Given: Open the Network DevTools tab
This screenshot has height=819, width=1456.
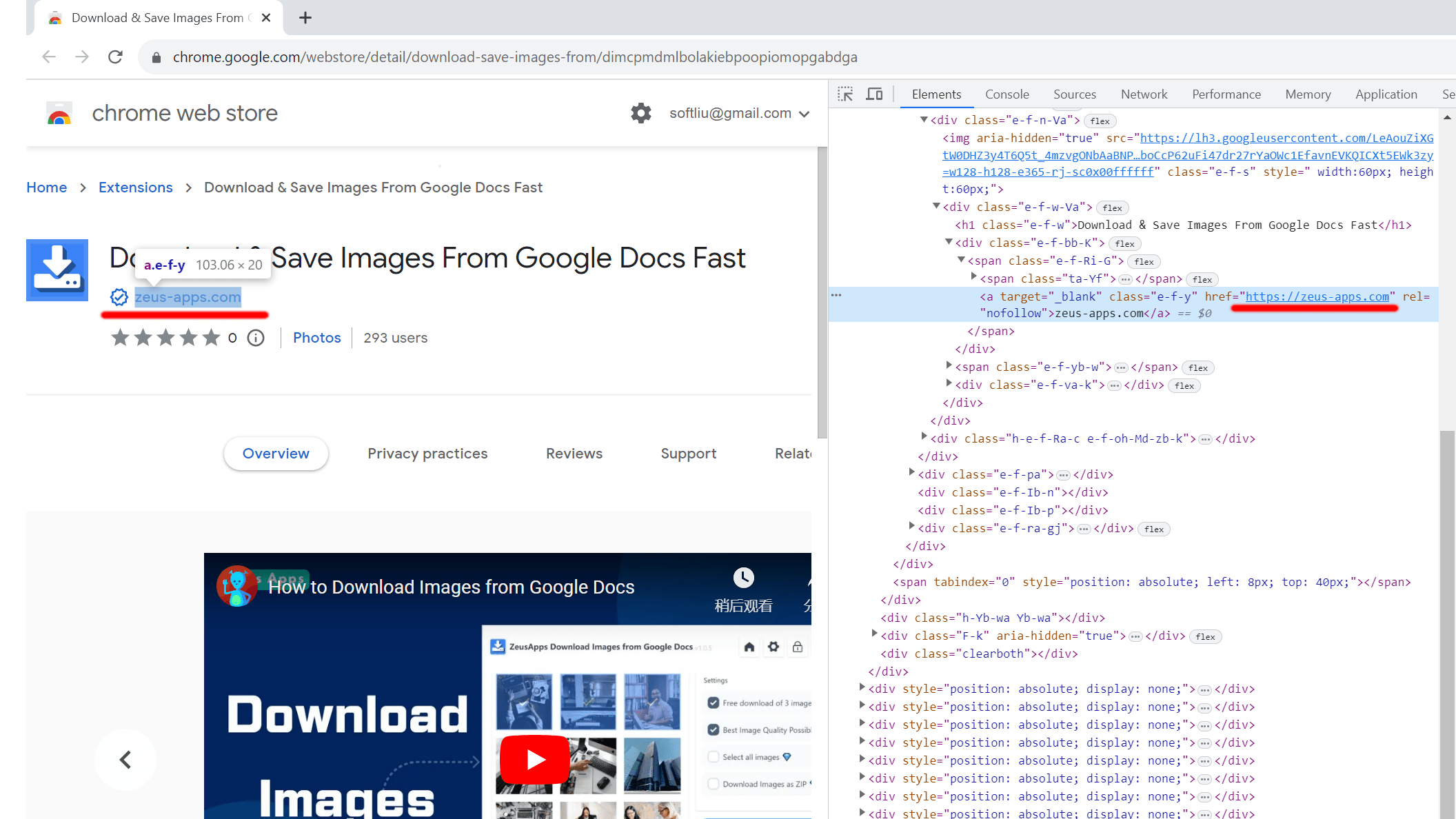Looking at the screenshot, I should 1144,94.
